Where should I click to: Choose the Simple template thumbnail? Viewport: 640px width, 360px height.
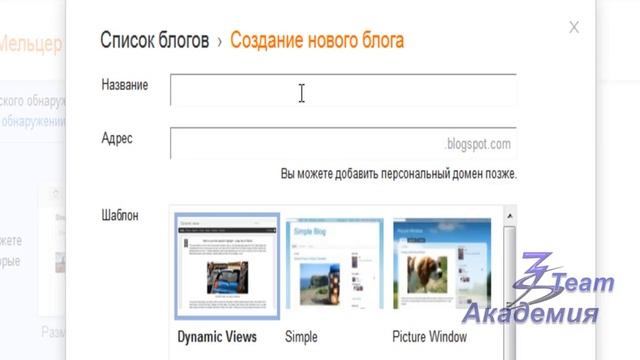coord(335,264)
